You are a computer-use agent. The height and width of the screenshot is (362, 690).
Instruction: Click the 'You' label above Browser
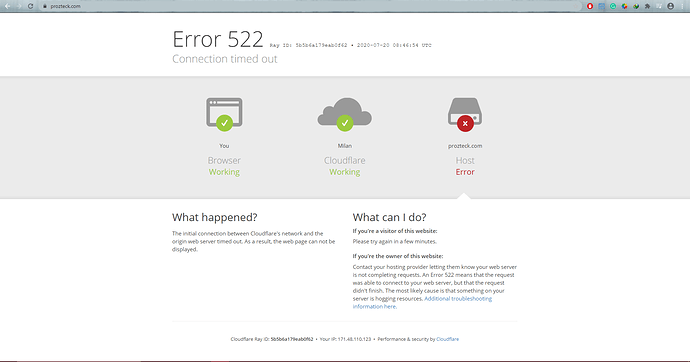point(224,146)
